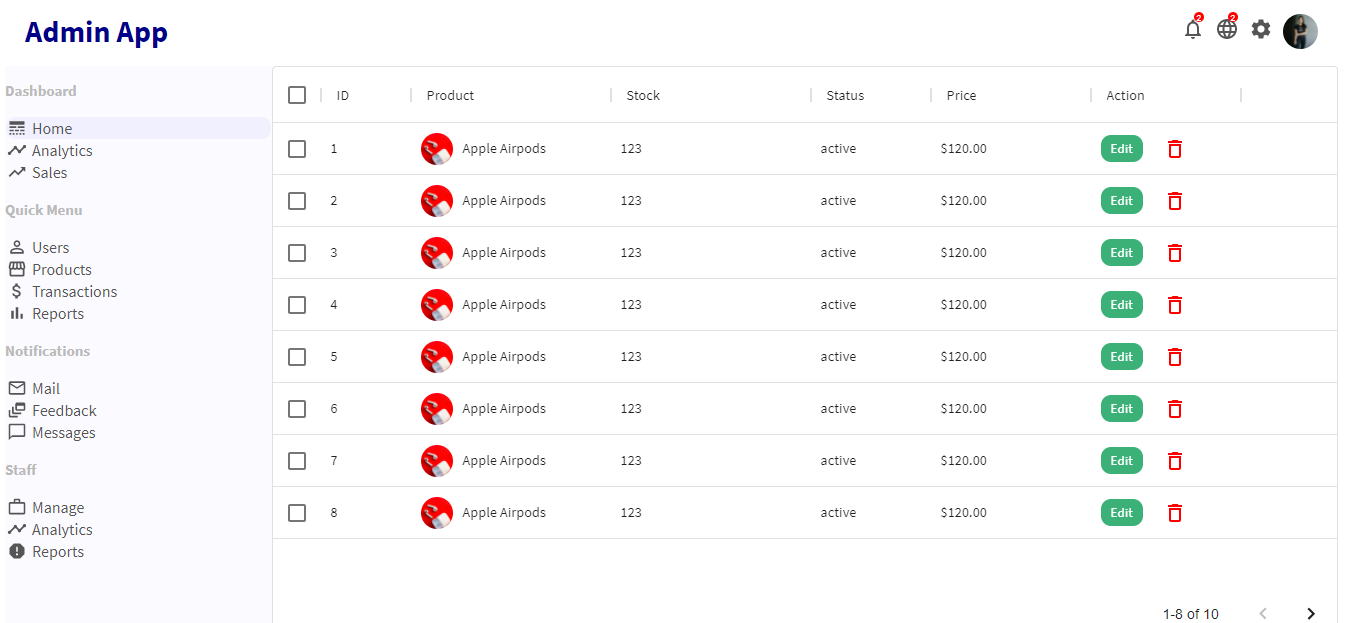1346x623 pixels.
Task: Open Reports in Quick Menu
Action: click(137, 314)
